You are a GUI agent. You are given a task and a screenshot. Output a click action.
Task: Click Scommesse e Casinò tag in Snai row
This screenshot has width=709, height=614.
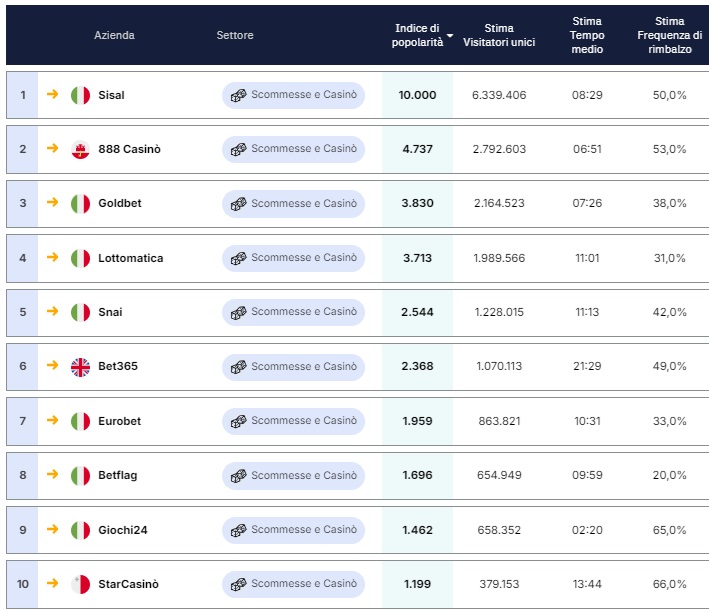pyautogui.click(x=293, y=312)
